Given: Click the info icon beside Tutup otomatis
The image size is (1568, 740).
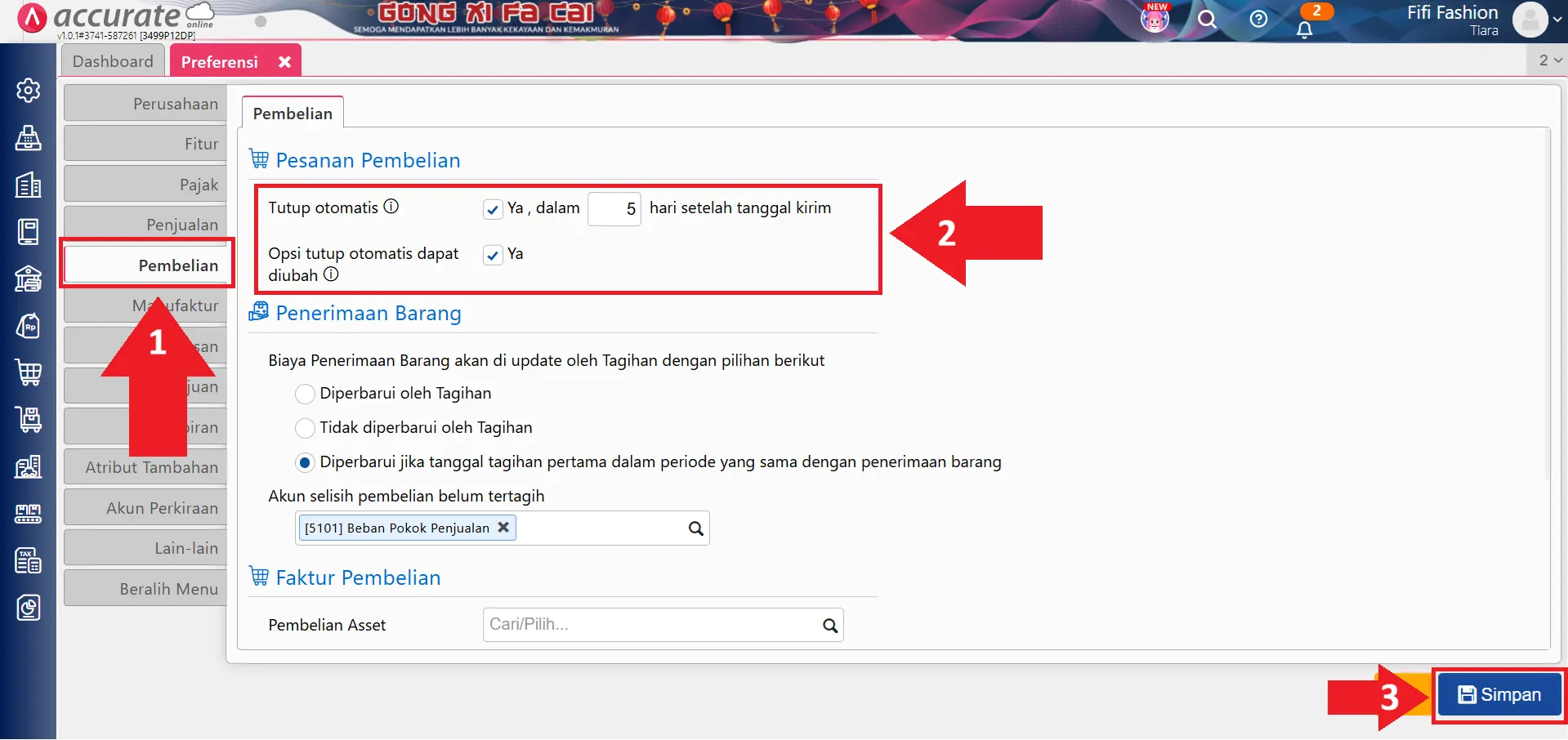Looking at the screenshot, I should click(391, 207).
